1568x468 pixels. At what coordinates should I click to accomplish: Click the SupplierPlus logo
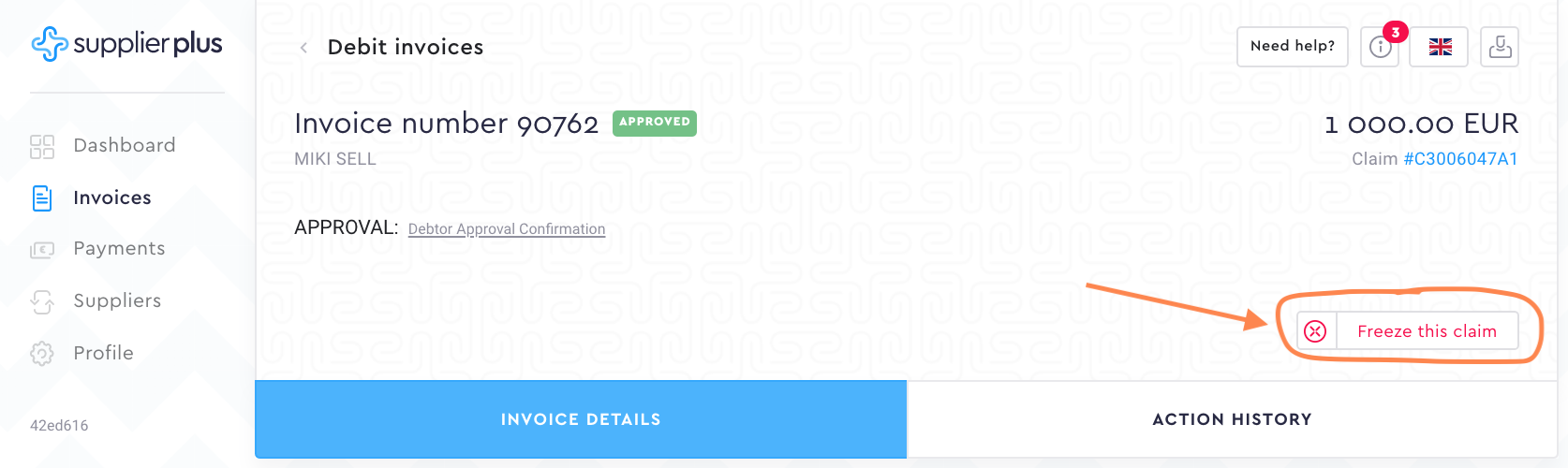tap(126, 44)
